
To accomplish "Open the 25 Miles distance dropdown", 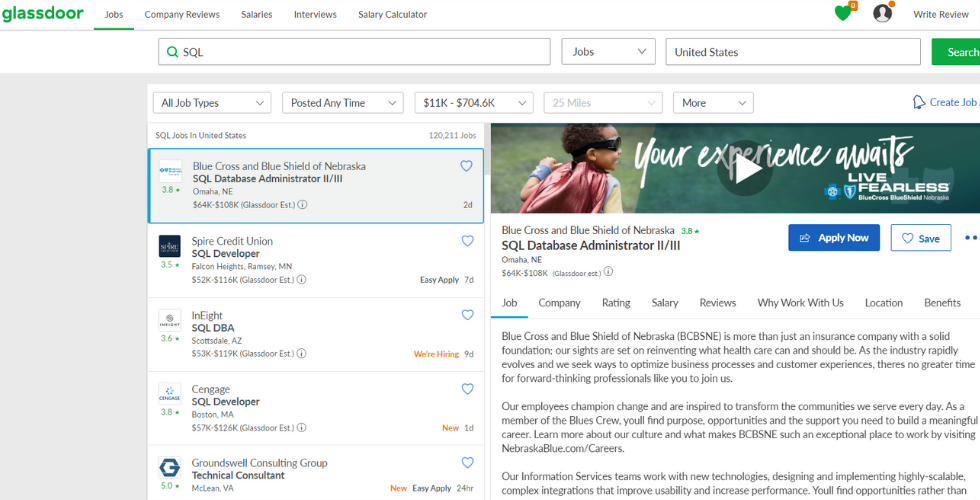I will click(x=603, y=103).
